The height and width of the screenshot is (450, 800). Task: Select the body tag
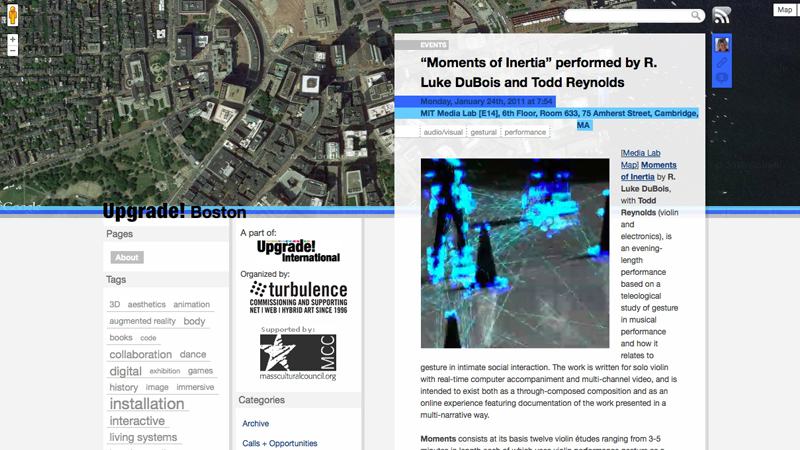coord(194,321)
